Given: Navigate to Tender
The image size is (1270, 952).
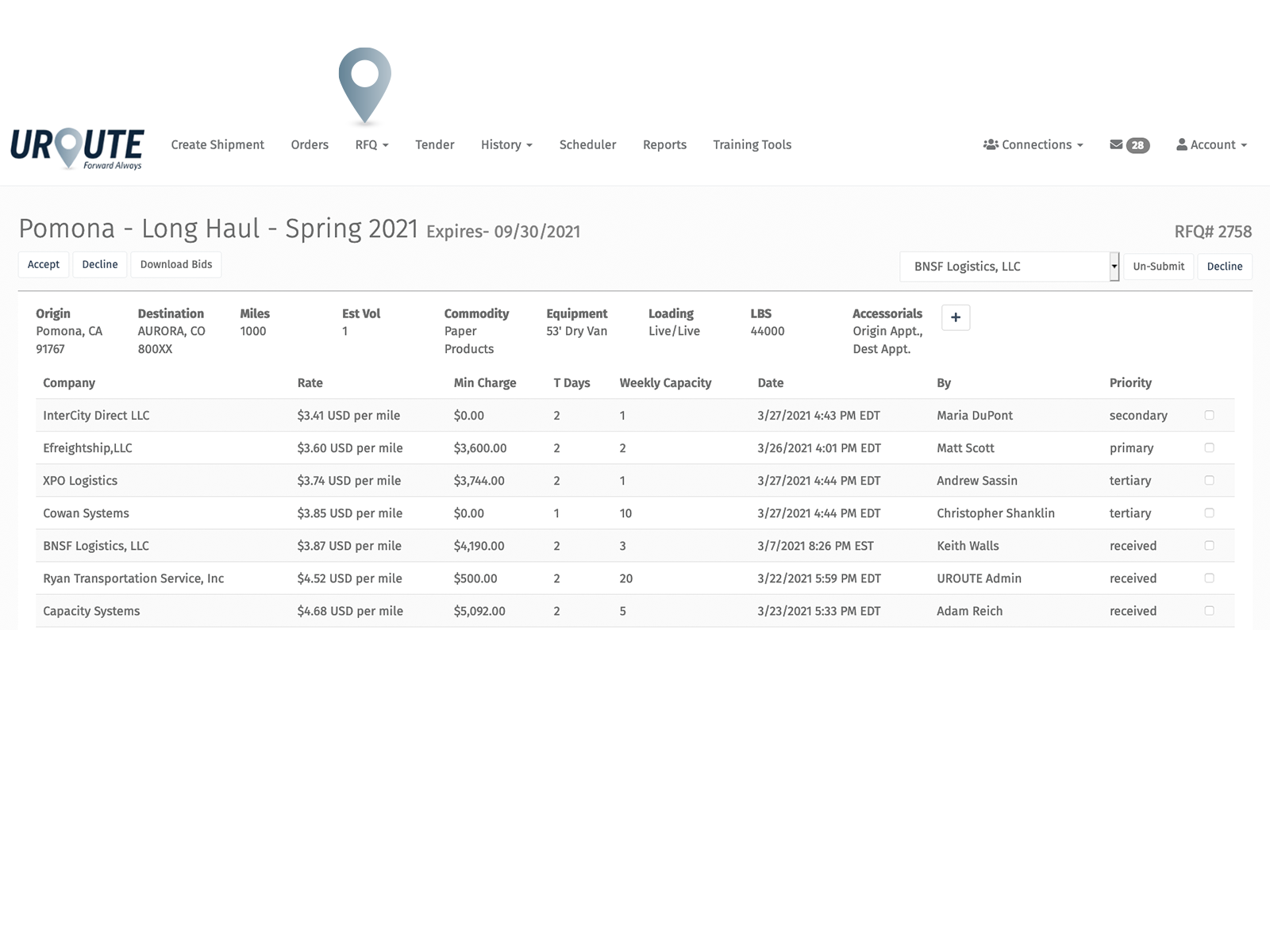Looking at the screenshot, I should tap(435, 144).
